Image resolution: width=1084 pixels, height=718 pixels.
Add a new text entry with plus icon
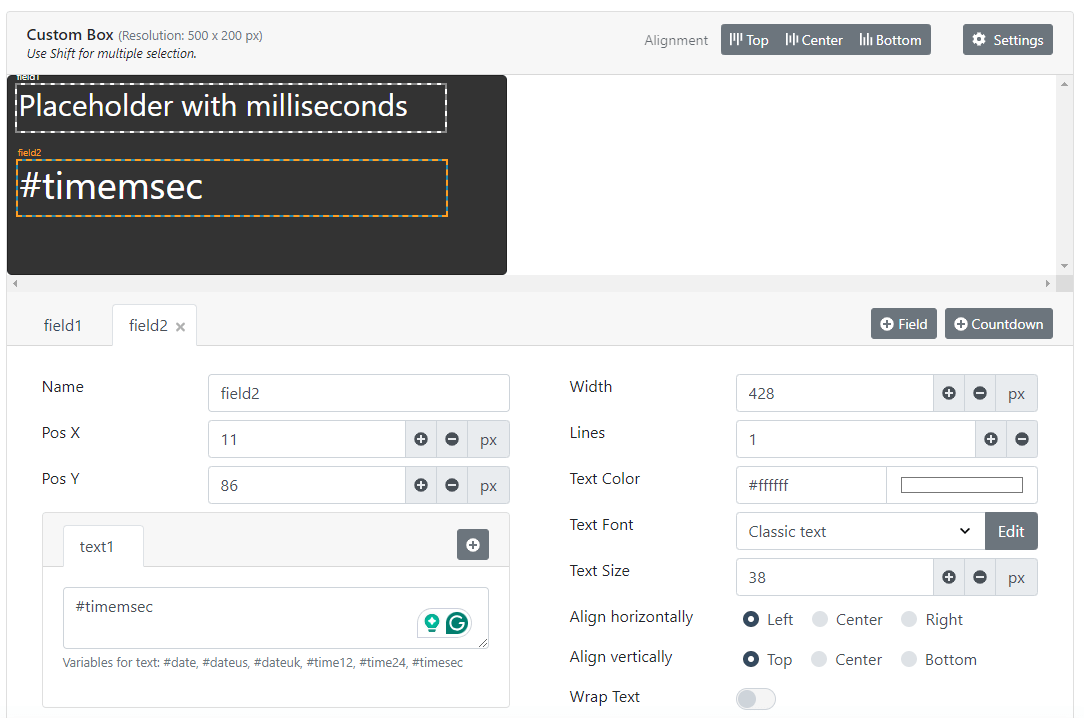click(472, 545)
